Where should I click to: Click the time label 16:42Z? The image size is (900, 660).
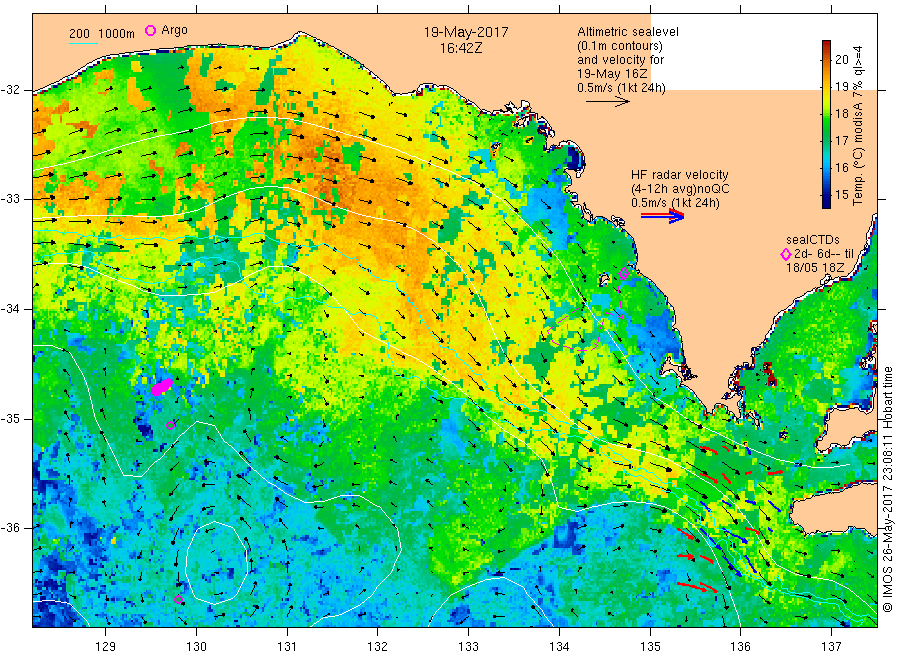click(461, 48)
